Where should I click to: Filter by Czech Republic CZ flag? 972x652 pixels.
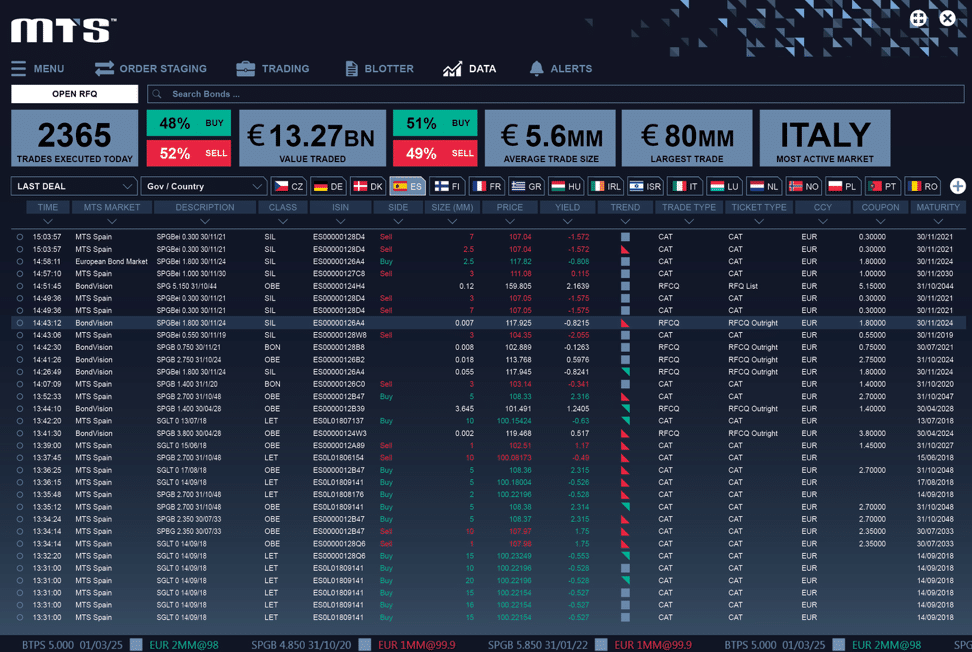pos(288,186)
